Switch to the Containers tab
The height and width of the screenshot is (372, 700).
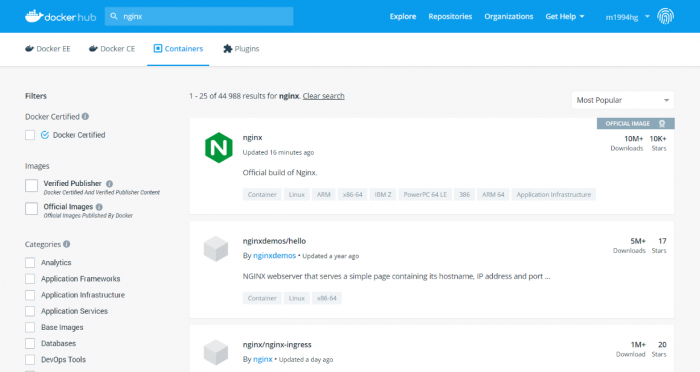tap(178, 49)
